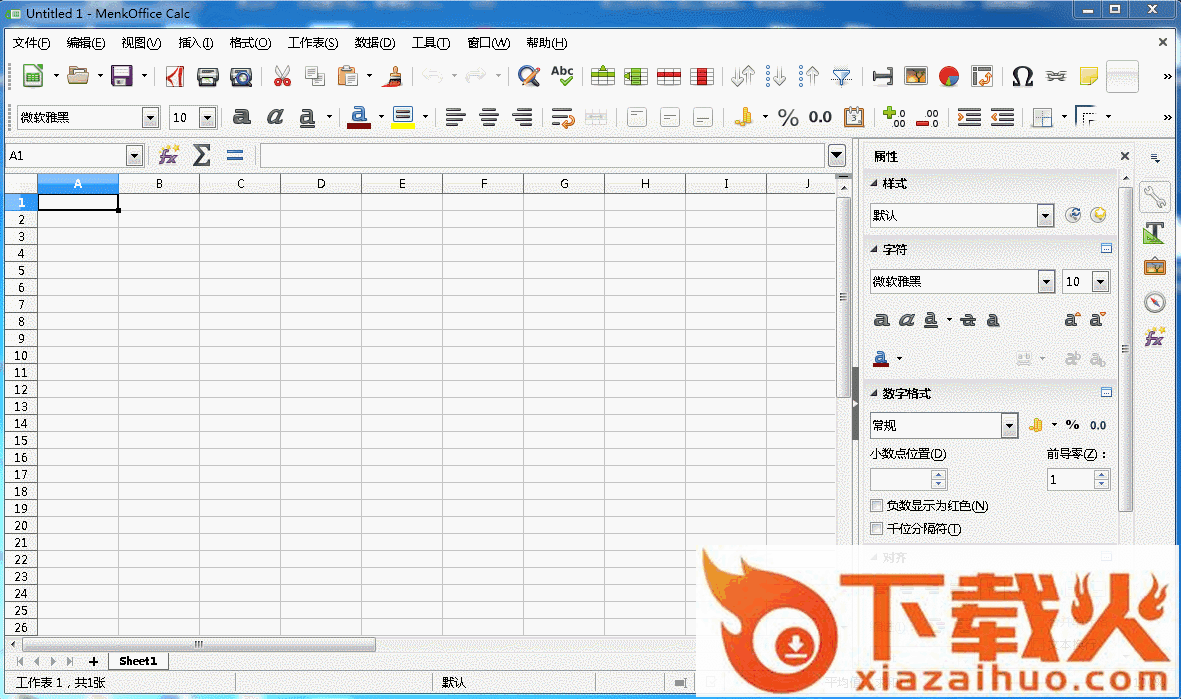Toggle strikethrough in sidebar character section
Viewport: 1181px width, 699px height.
[x=968, y=320]
